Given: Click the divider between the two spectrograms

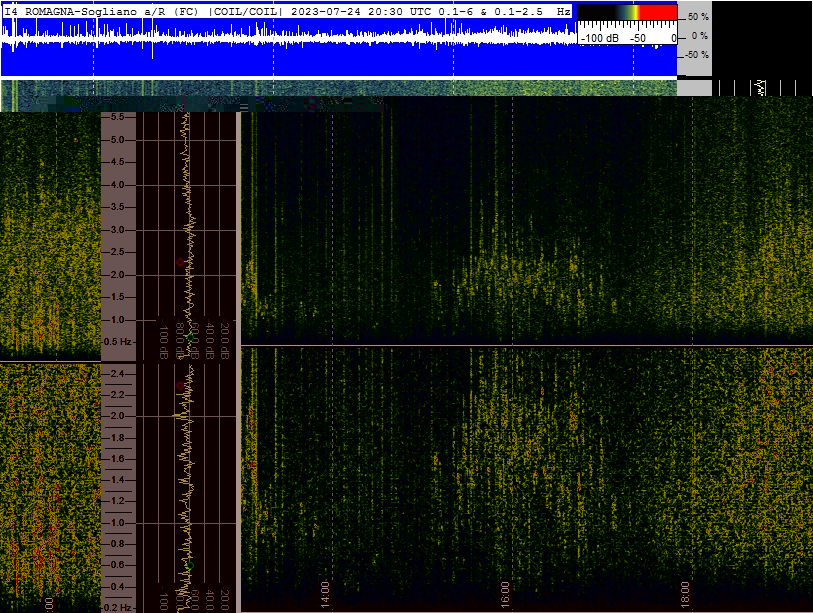Looking at the screenshot, I should pyautogui.click(x=527, y=345).
